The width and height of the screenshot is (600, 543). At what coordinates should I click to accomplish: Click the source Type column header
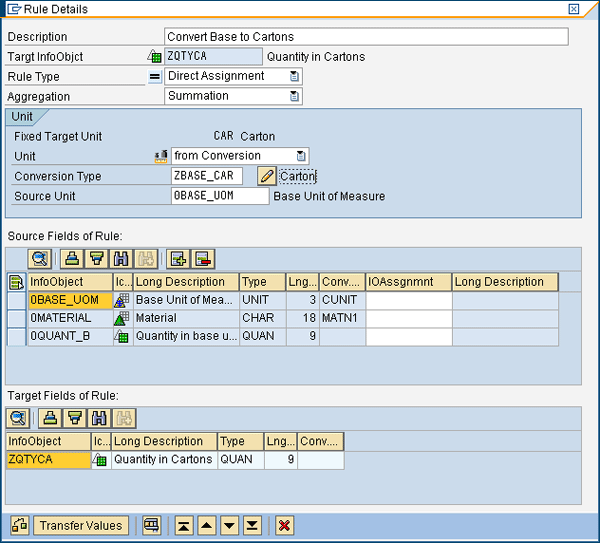(x=262, y=282)
